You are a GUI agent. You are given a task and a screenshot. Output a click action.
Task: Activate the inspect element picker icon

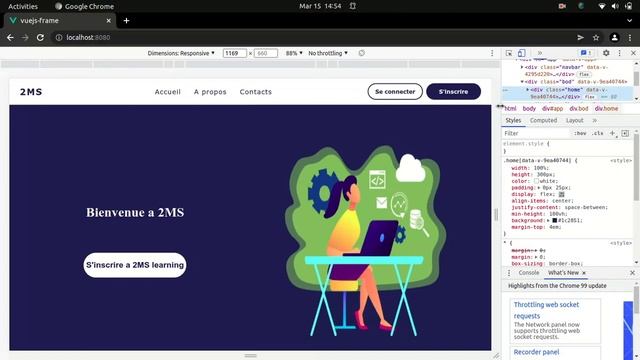point(509,53)
